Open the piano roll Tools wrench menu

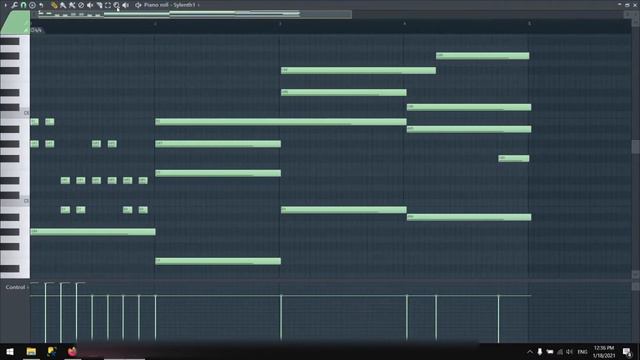[x=14, y=5]
